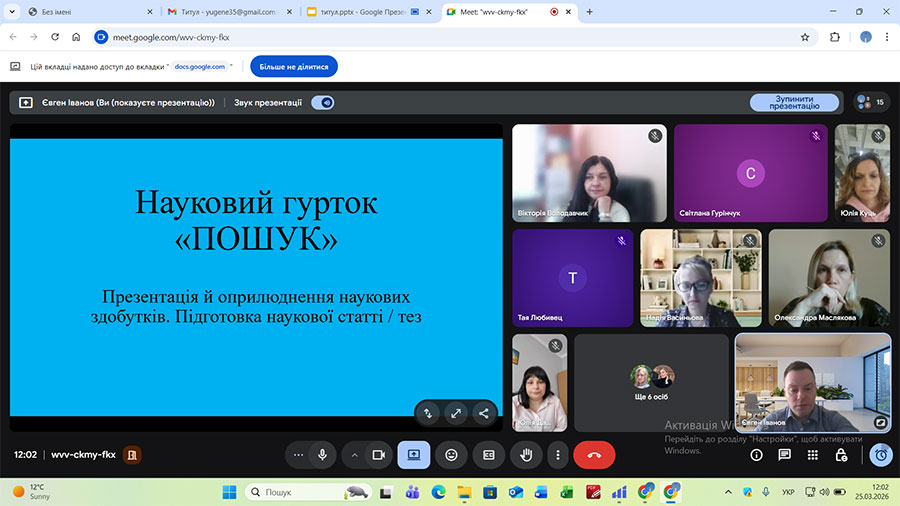The height and width of the screenshot is (506, 900).
Task: Open meeting details info icon
Action: tap(756, 455)
